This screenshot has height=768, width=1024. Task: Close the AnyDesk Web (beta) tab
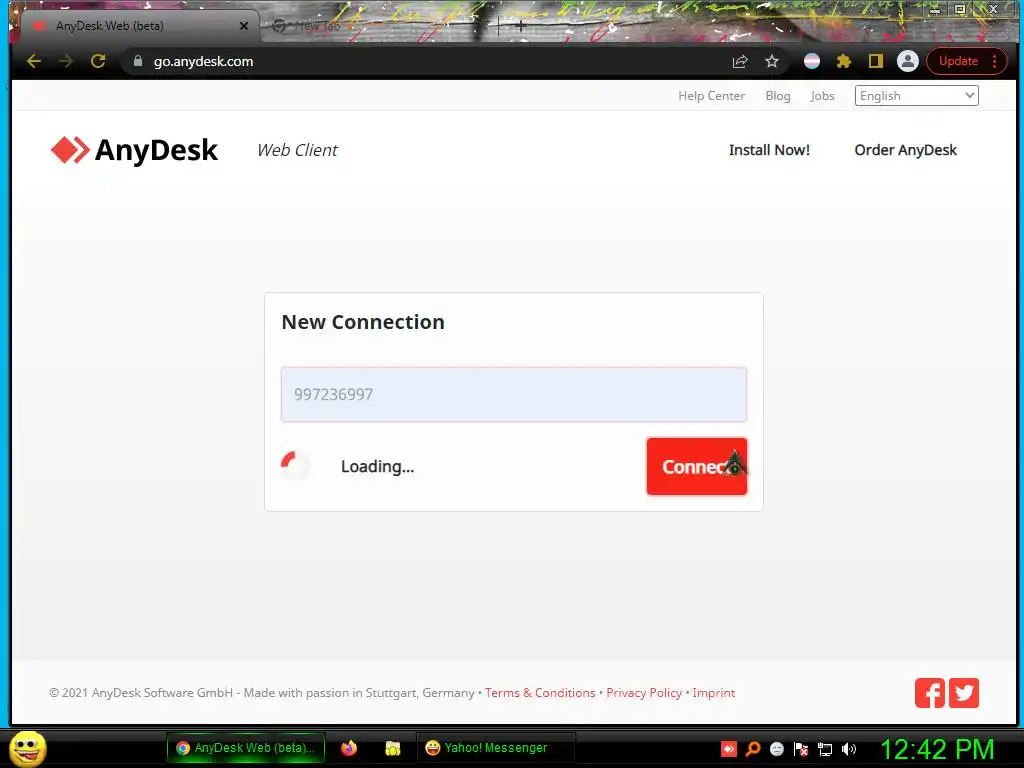coord(244,26)
